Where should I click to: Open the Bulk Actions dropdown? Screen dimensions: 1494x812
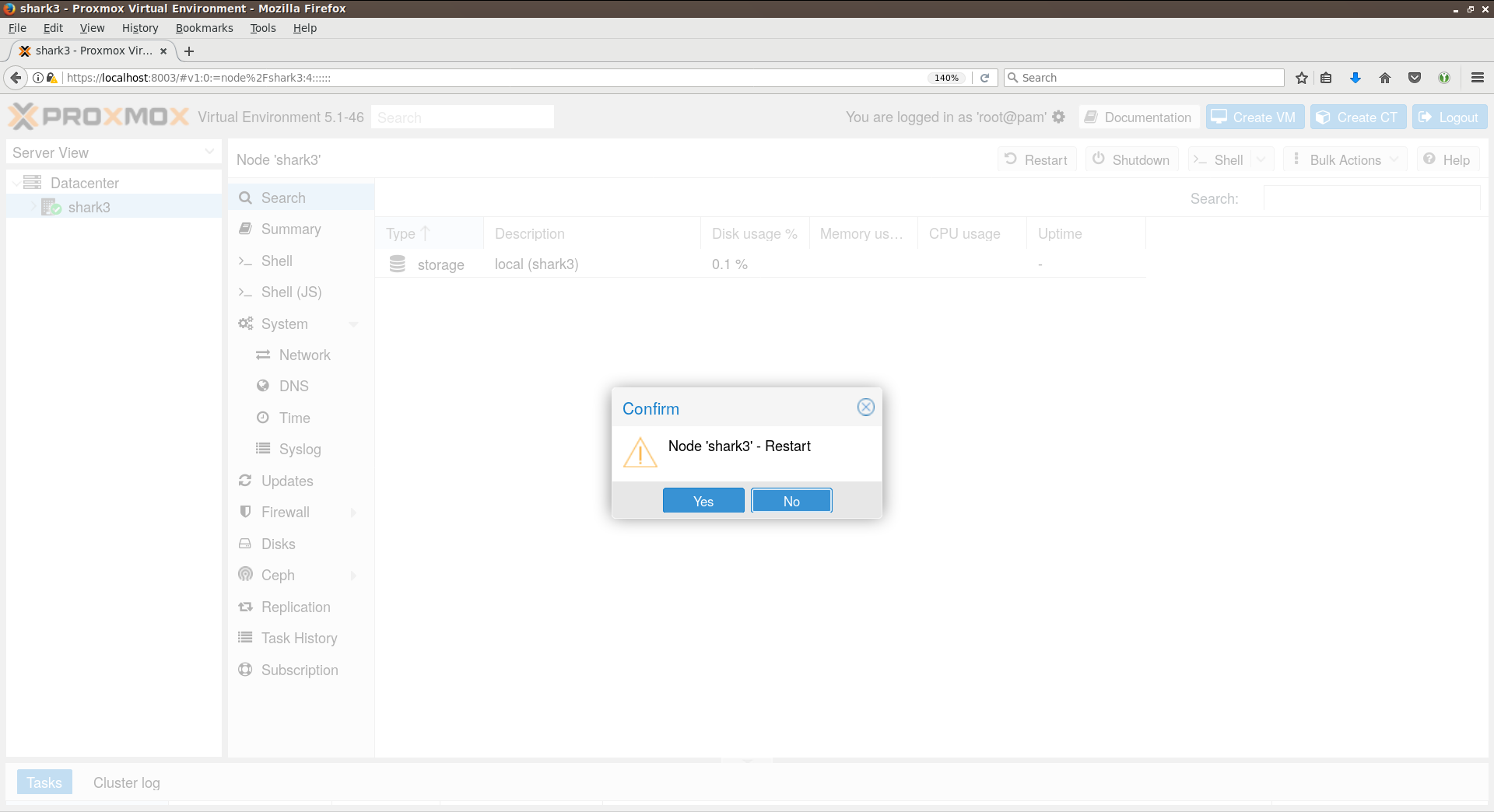click(1345, 159)
